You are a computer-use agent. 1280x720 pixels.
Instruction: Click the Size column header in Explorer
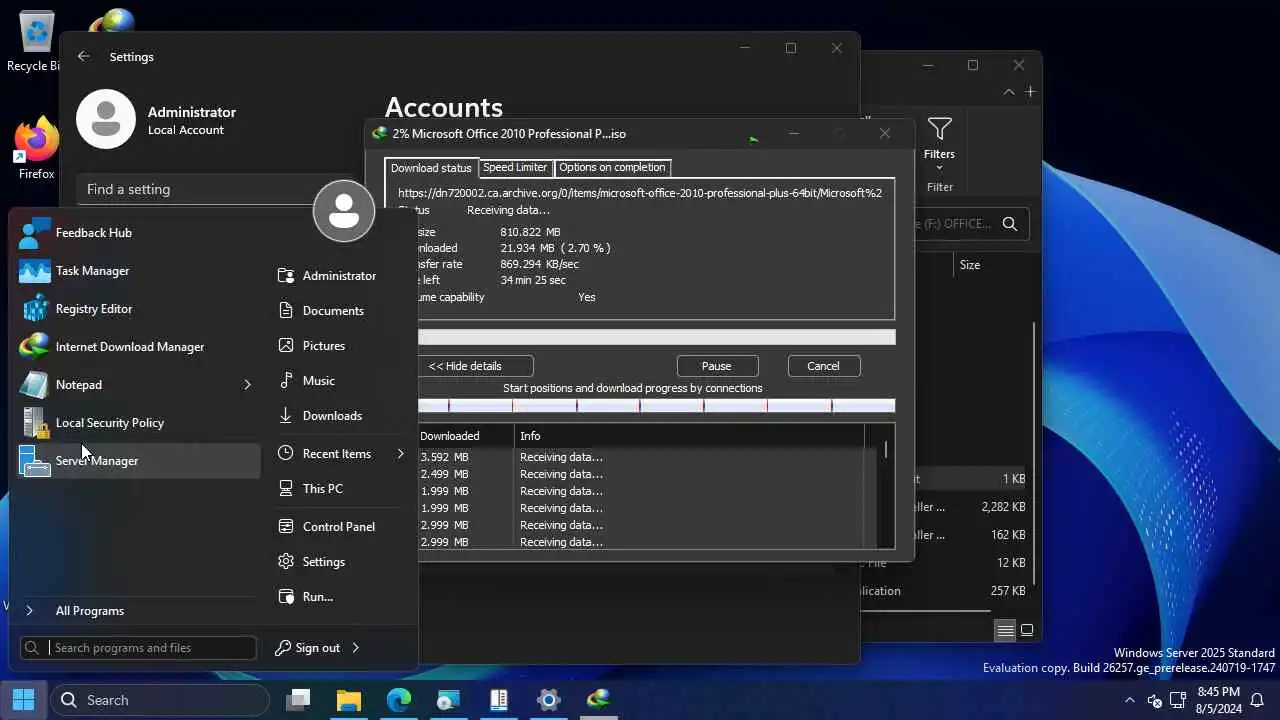[970, 265]
